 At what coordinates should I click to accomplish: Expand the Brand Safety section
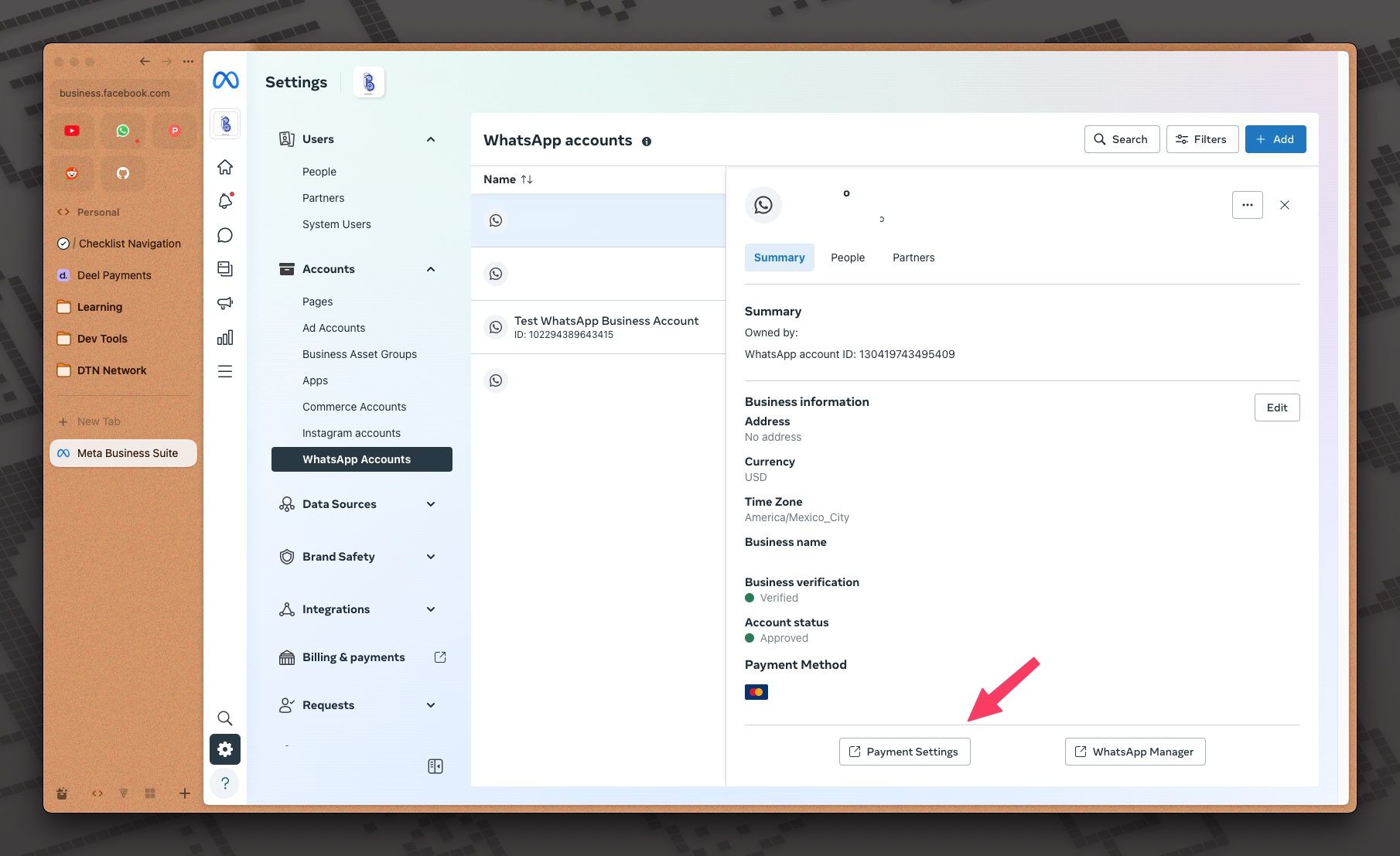pos(431,557)
